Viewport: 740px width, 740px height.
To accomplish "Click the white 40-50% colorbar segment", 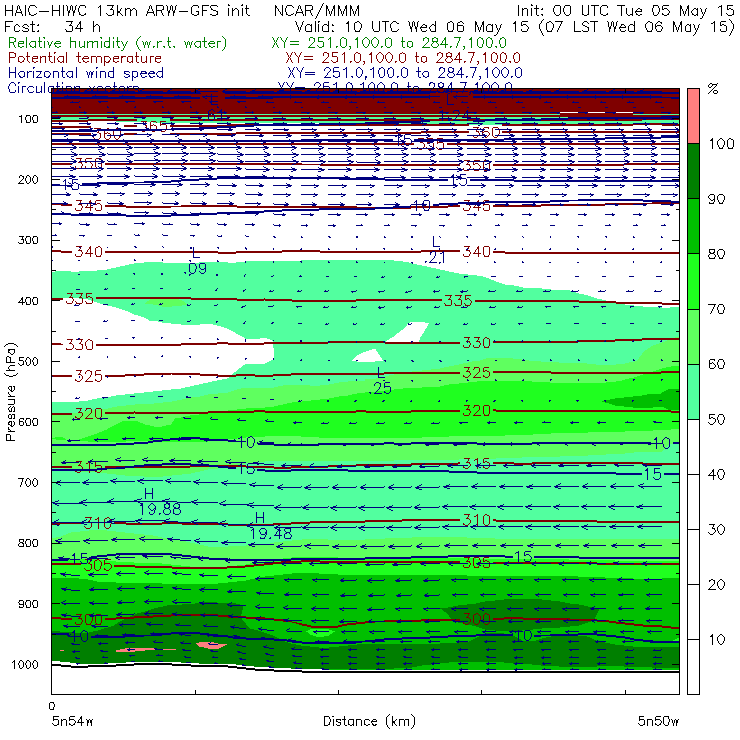I will pos(693,446).
